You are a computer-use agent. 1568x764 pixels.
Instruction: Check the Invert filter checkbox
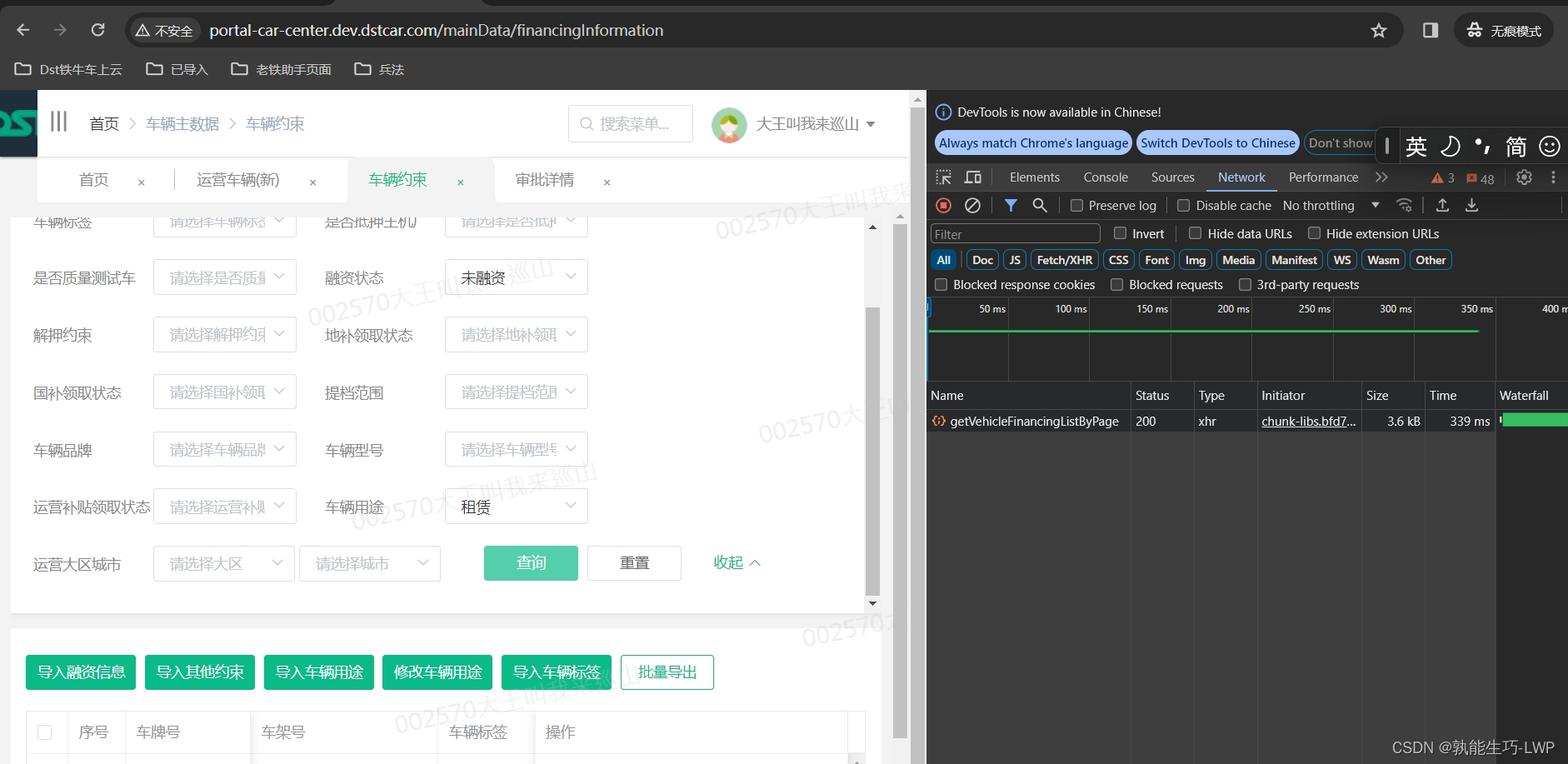(x=1121, y=233)
